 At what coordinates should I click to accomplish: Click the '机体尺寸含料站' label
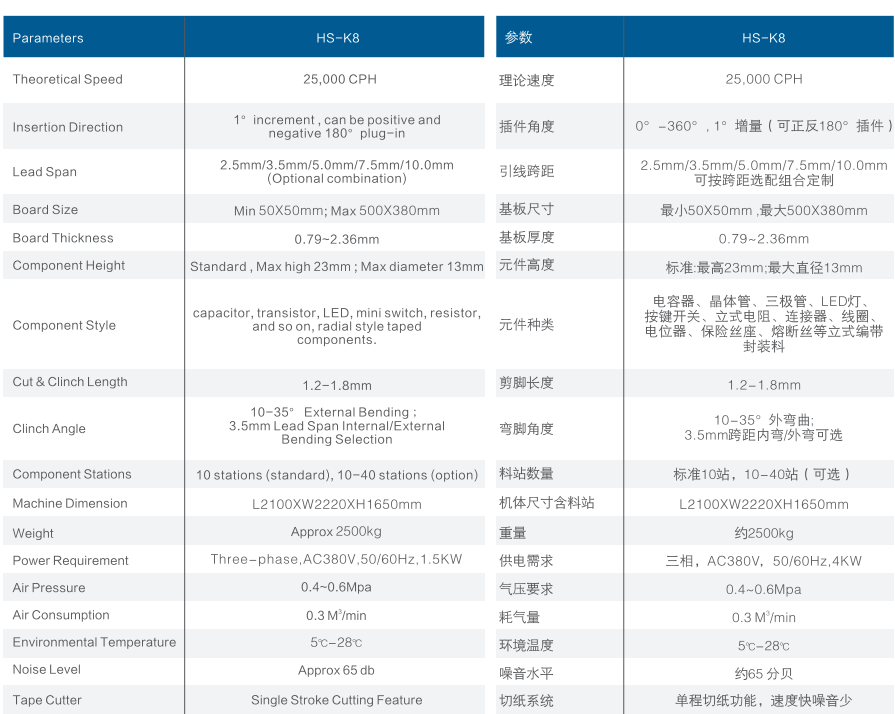point(547,502)
